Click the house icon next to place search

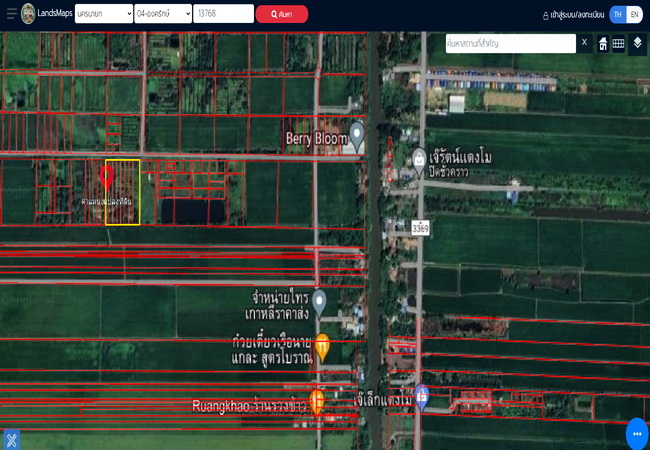pyautogui.click(x=603, y=43)
